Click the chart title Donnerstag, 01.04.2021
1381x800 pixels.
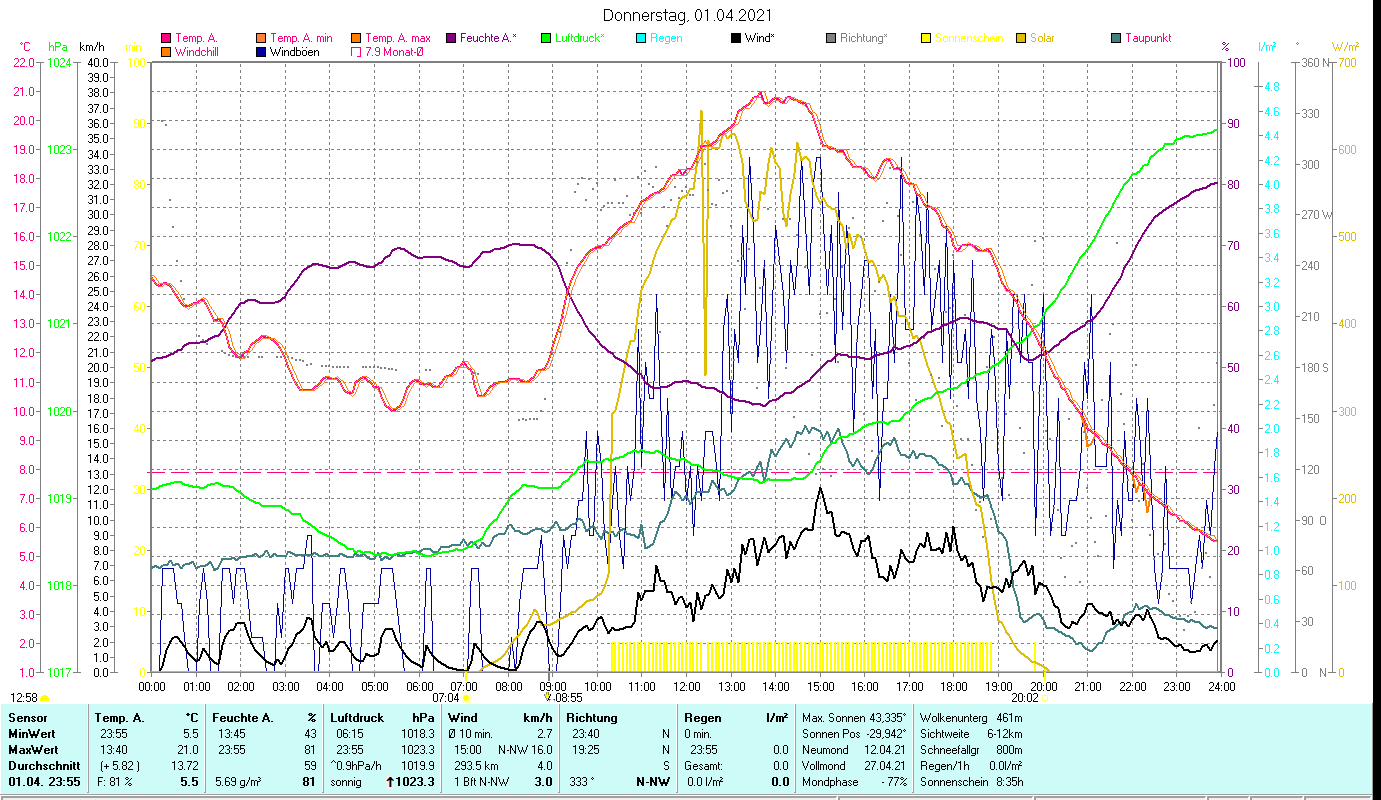pyautogui.click(x=687, y=16)
